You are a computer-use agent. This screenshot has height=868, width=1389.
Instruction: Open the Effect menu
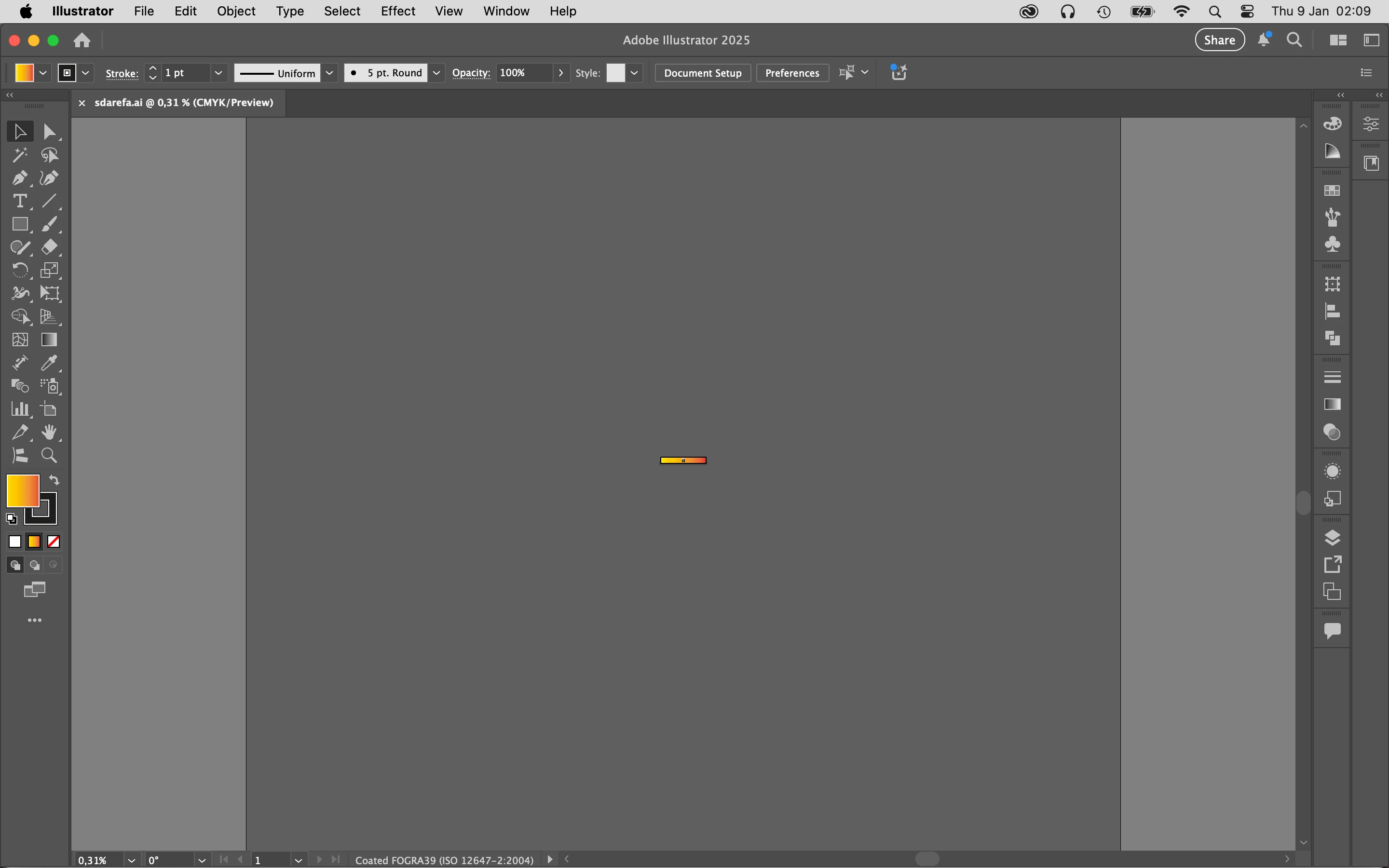[397, 11]
